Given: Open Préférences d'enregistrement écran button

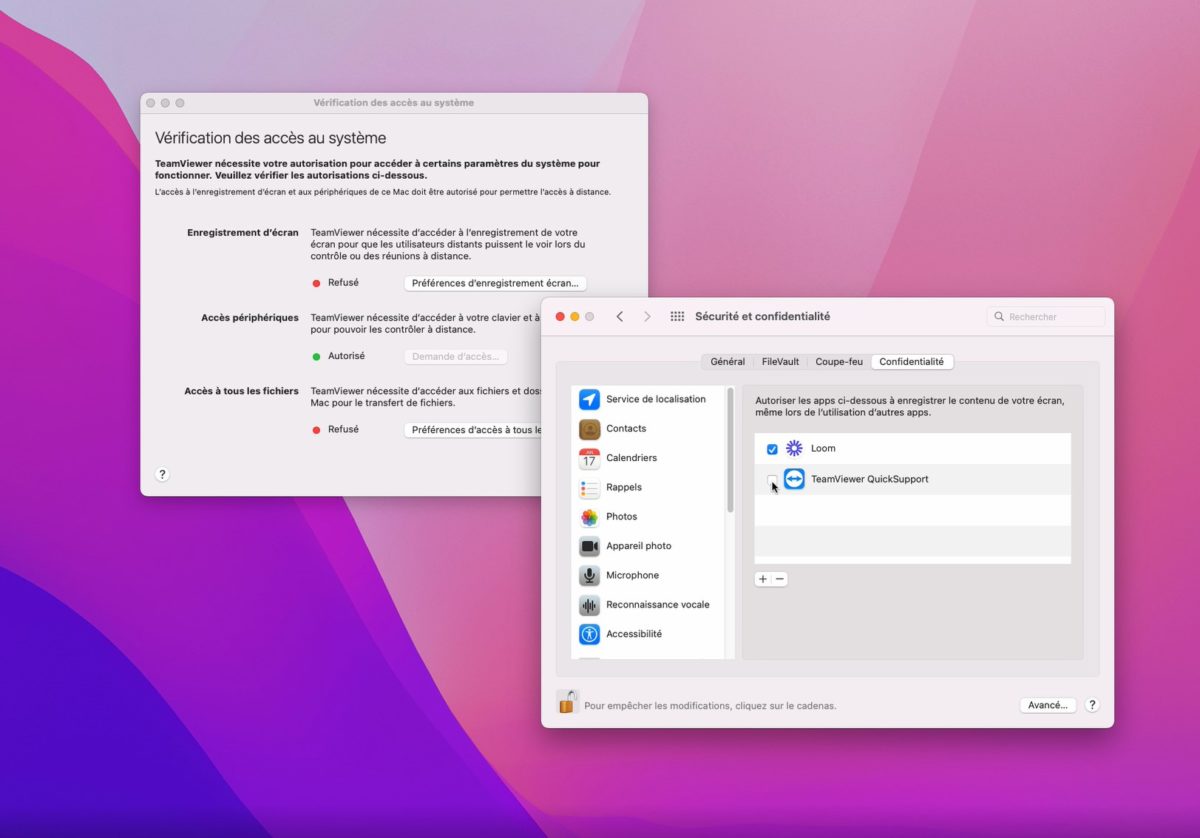Looking at the screenshot, I should click(x=495, y=283).
